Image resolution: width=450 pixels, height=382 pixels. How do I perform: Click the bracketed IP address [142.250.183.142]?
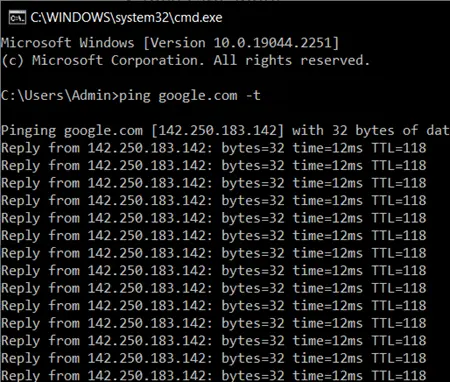point(218,130)
